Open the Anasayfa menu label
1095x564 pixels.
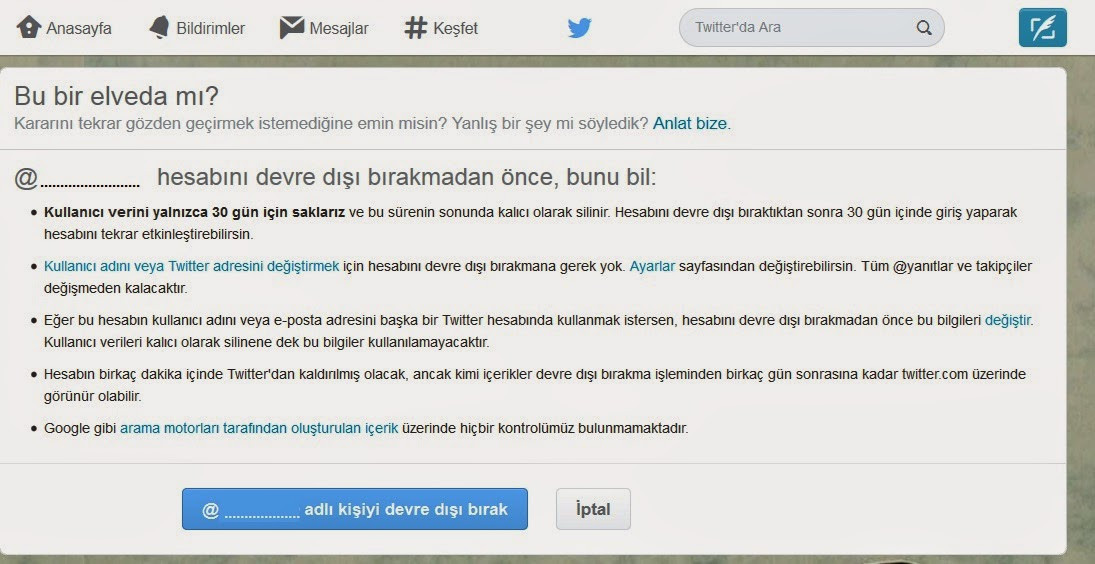(79, 29)
